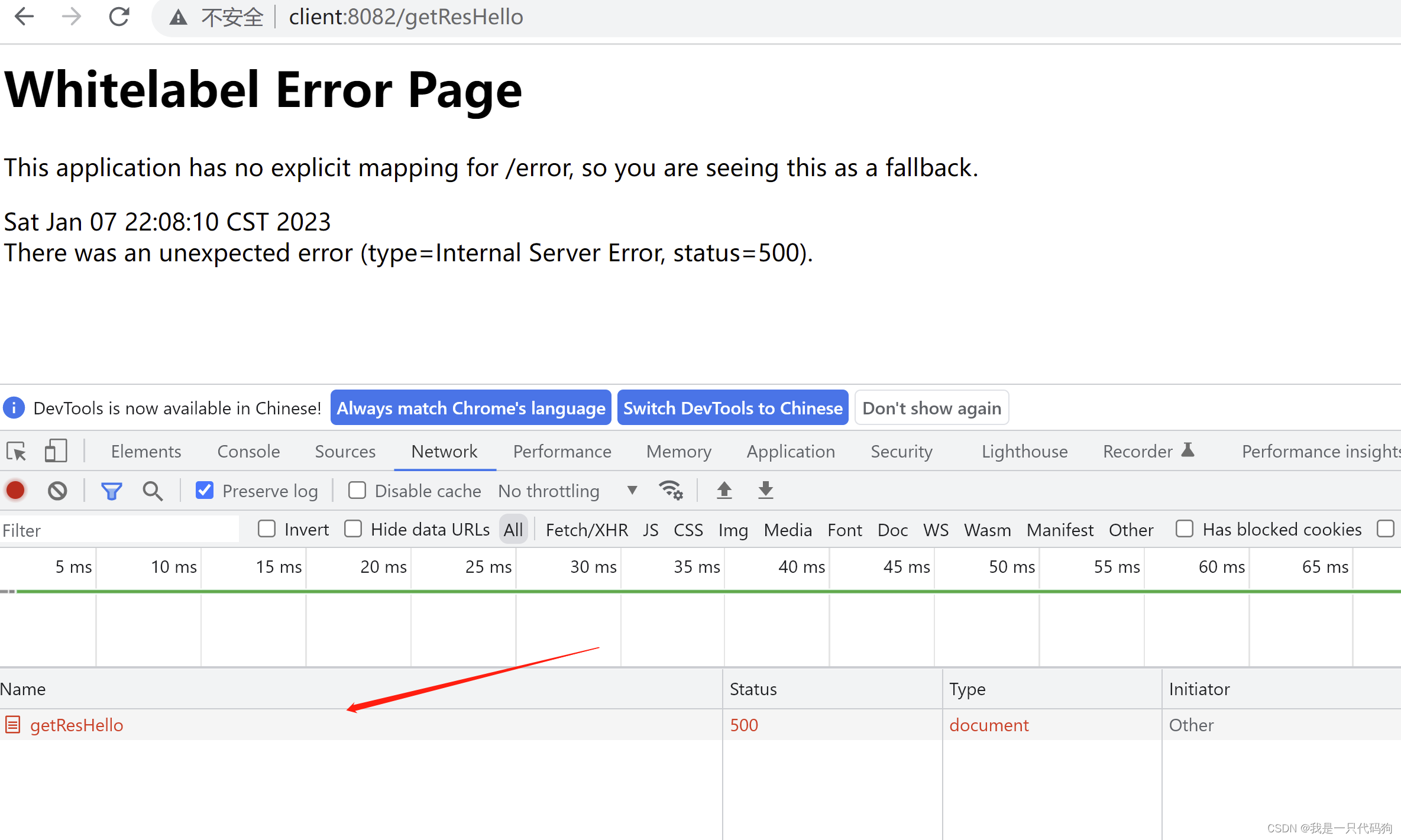Open the Application tab
The height and width of the screenshot is (840, 1401).
point(791,452)
